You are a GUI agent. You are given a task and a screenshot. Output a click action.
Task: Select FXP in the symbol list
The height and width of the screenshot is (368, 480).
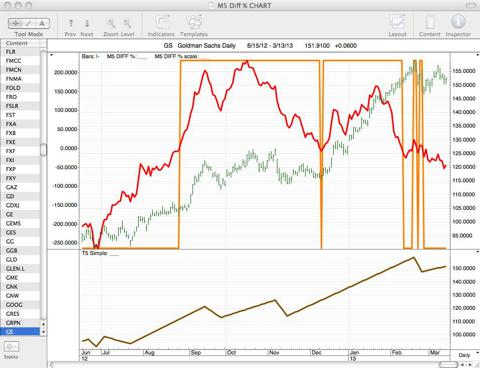20,169
